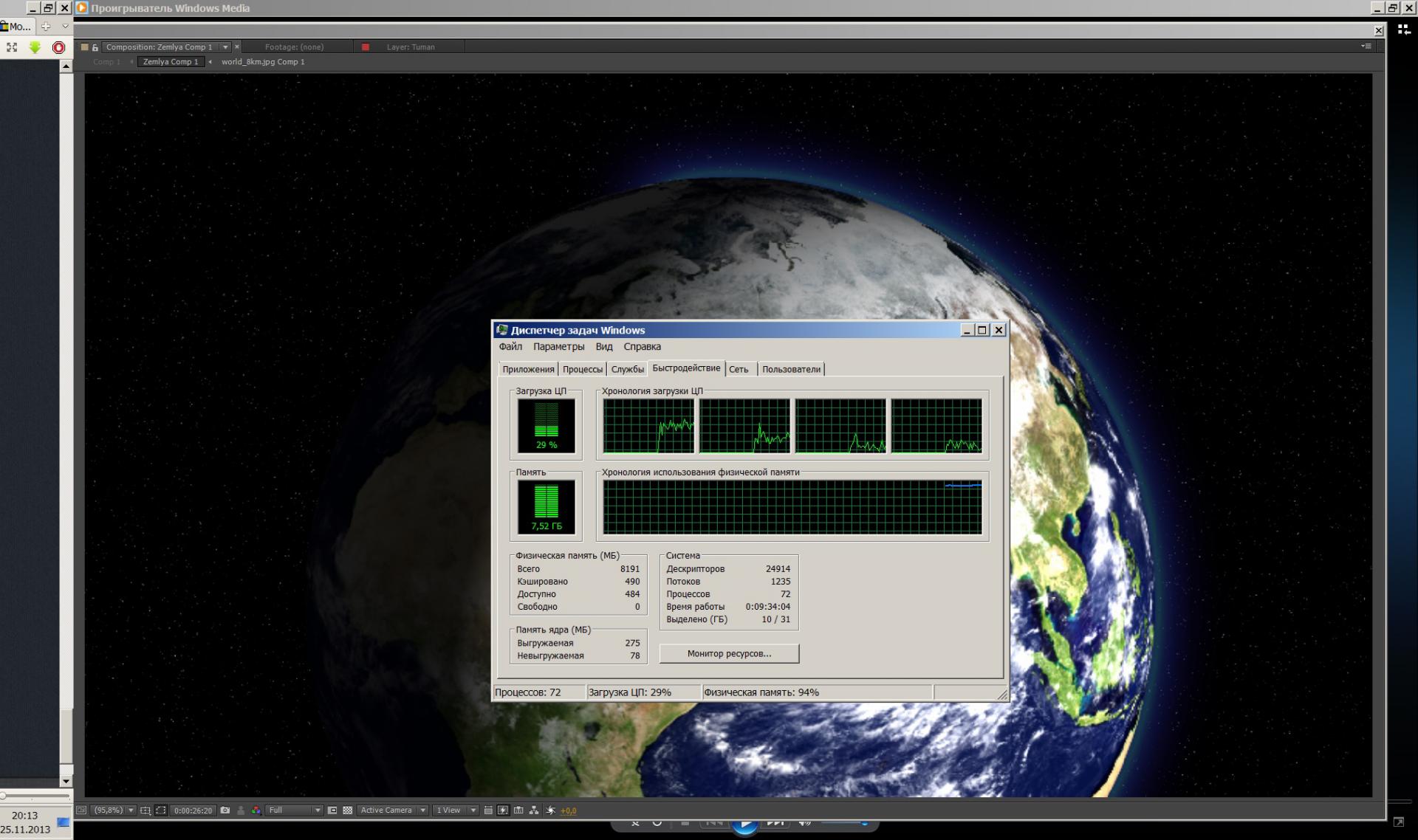Click the fullscreen expand arrows icon

click(12, 47)
